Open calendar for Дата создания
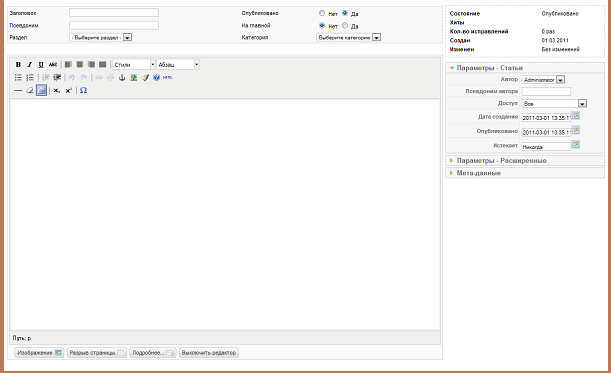This screenshot has height=373, width=611. [x=576, y=116]
